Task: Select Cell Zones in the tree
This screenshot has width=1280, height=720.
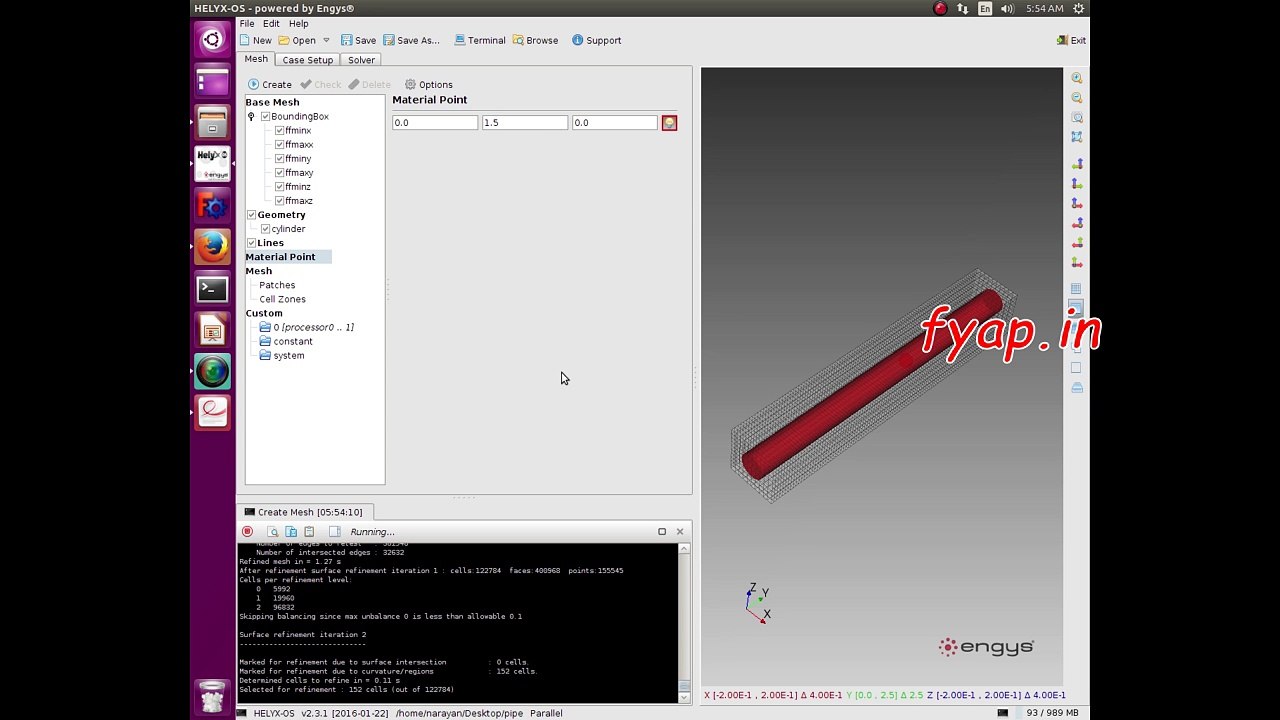Action: (282, 299)
